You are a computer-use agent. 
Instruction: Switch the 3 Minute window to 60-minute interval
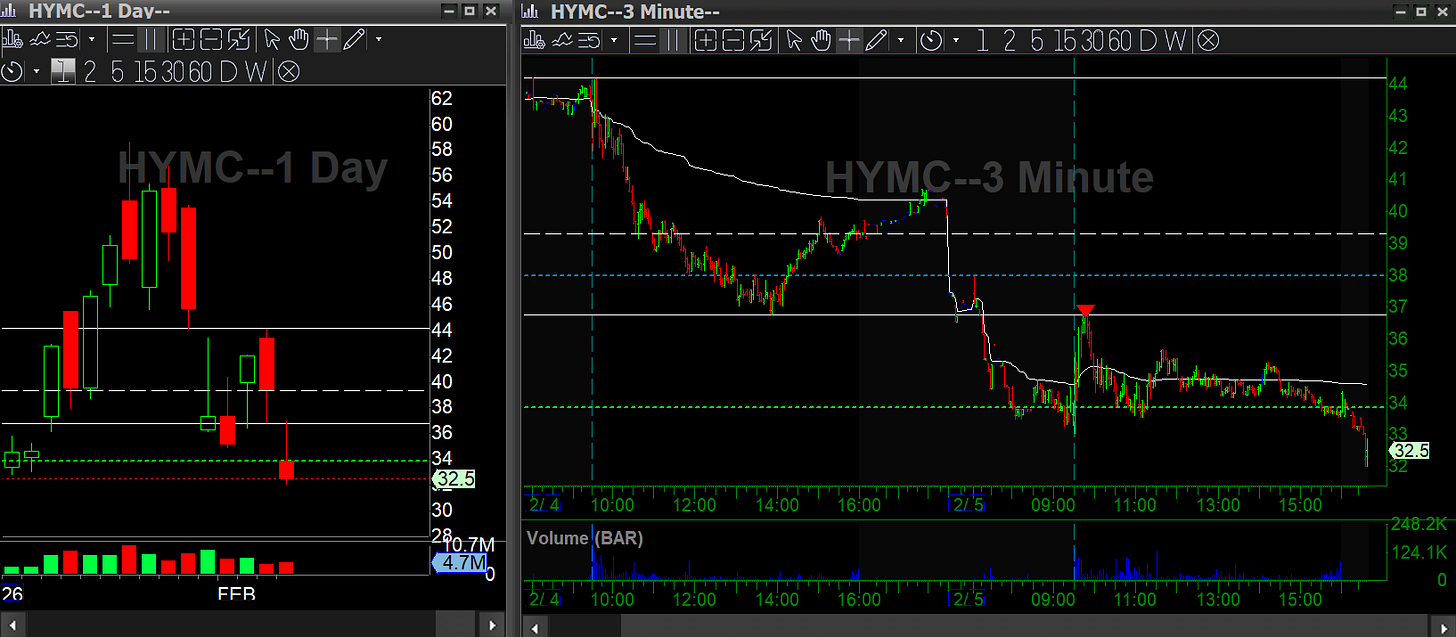tap(1120, 40)
